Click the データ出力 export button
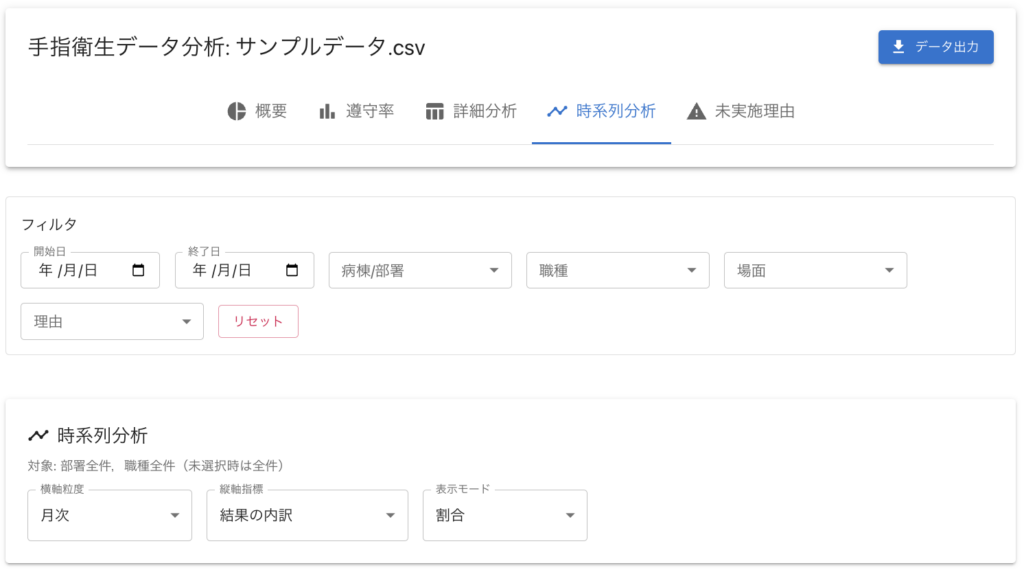This screenshot has height=570, width=1024. 936,47
